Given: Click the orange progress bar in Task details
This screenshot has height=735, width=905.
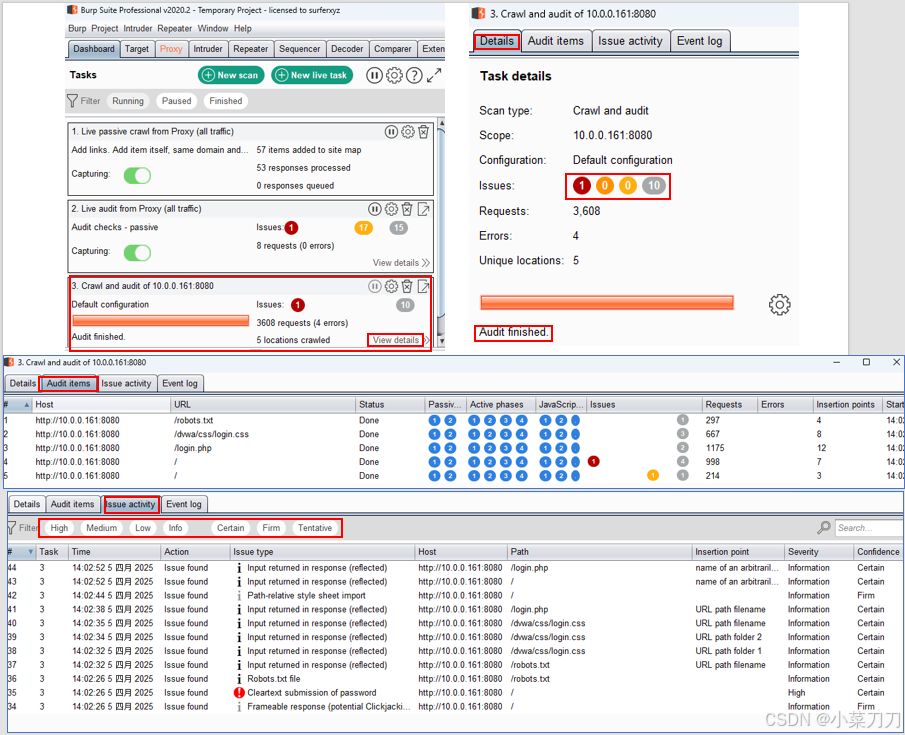Looking at the screenshot, I should point(607,303).
